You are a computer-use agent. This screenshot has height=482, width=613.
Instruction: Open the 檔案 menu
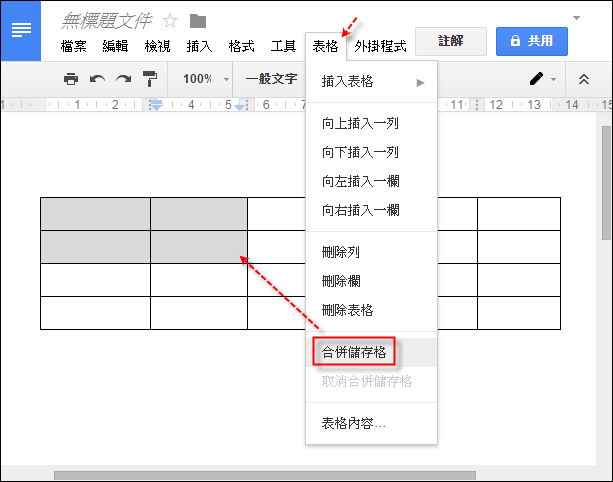point(73,47)
